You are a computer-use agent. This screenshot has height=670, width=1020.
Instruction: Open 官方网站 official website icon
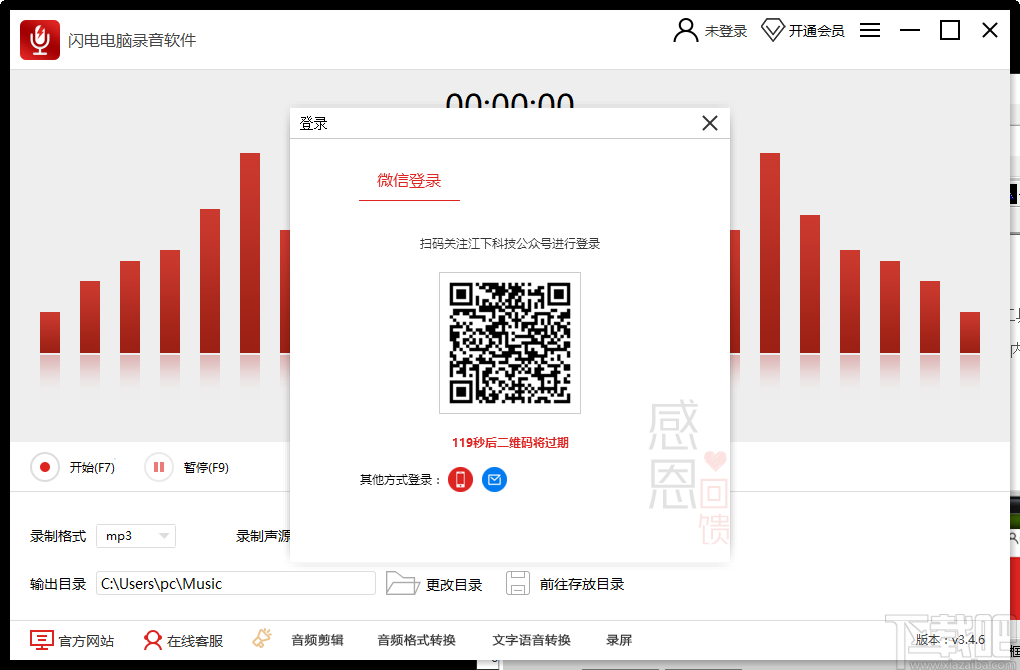point(41,640)
